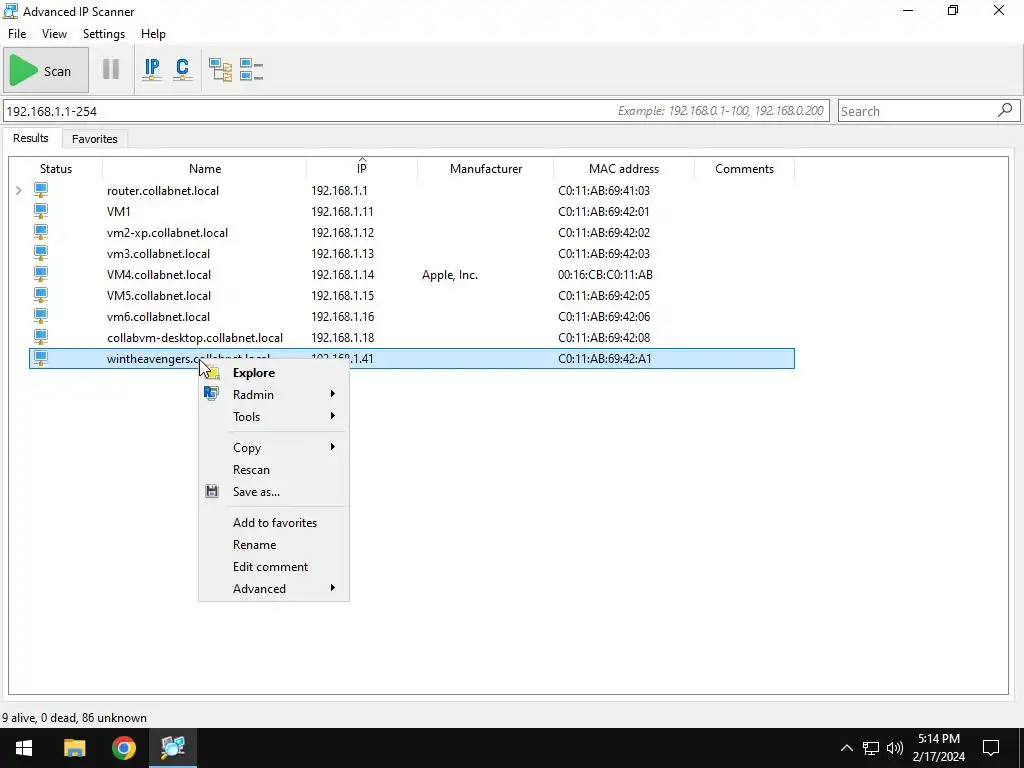1024x768 pixels.
Task: Select IP address 192.168.1.14
Action: (x=342, y=274)
